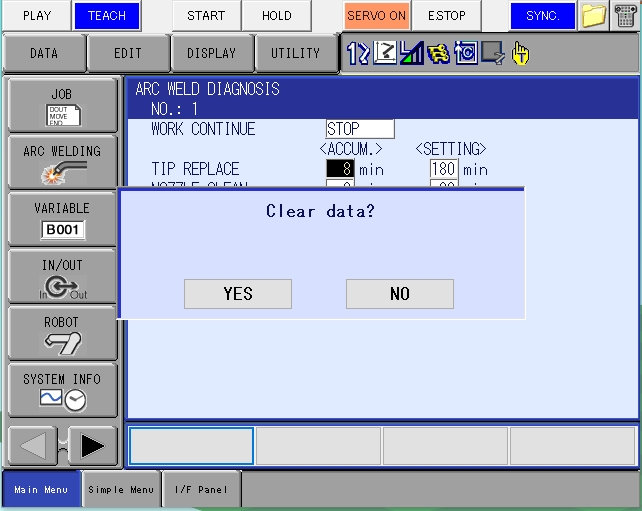642x511 pixels.
Task: Open the pendant keypad icon
Action: coord(625,16)
